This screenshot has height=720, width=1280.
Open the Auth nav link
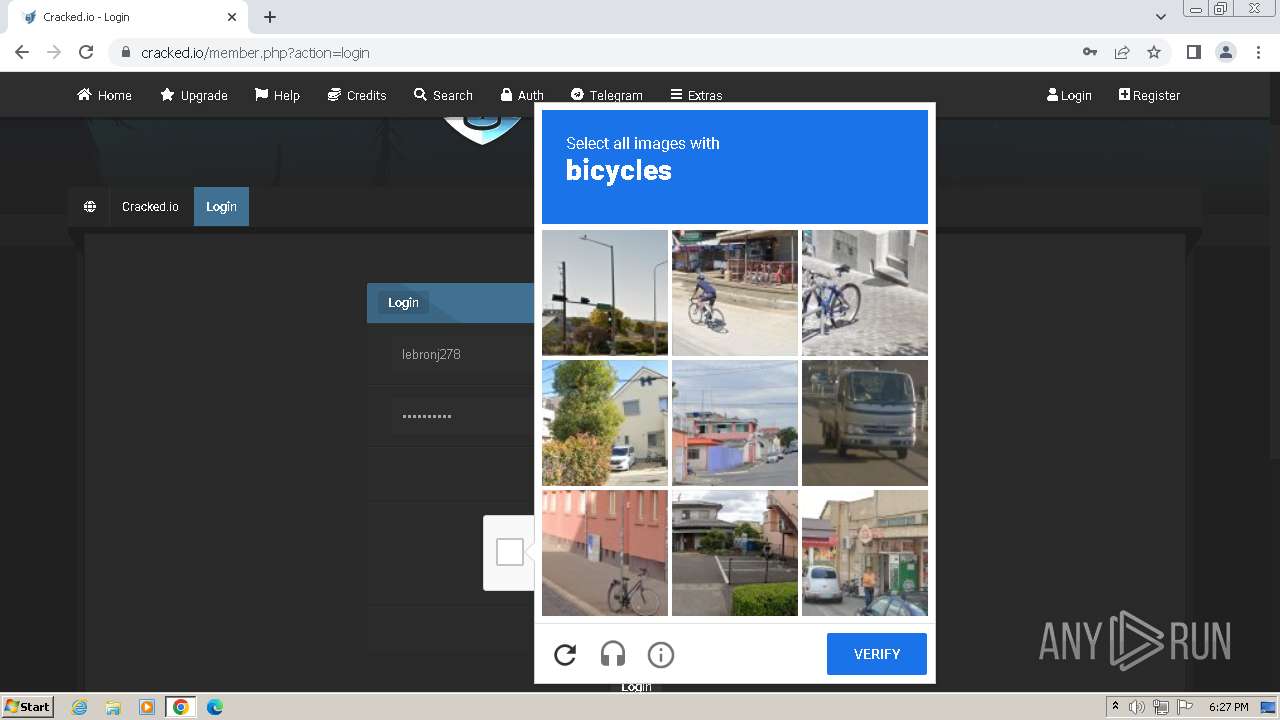click(x=522, y=95)
